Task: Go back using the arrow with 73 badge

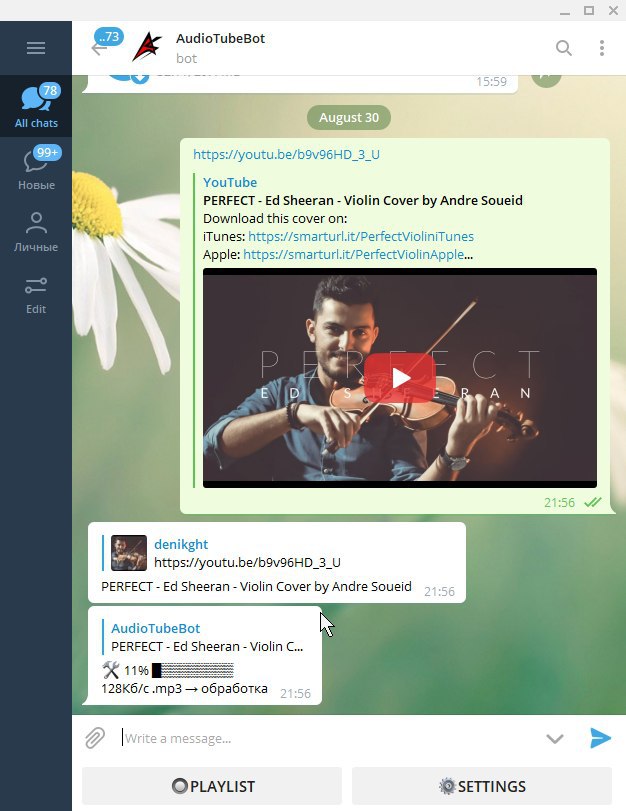Action: pyautogui.click(x=99, y=48)
